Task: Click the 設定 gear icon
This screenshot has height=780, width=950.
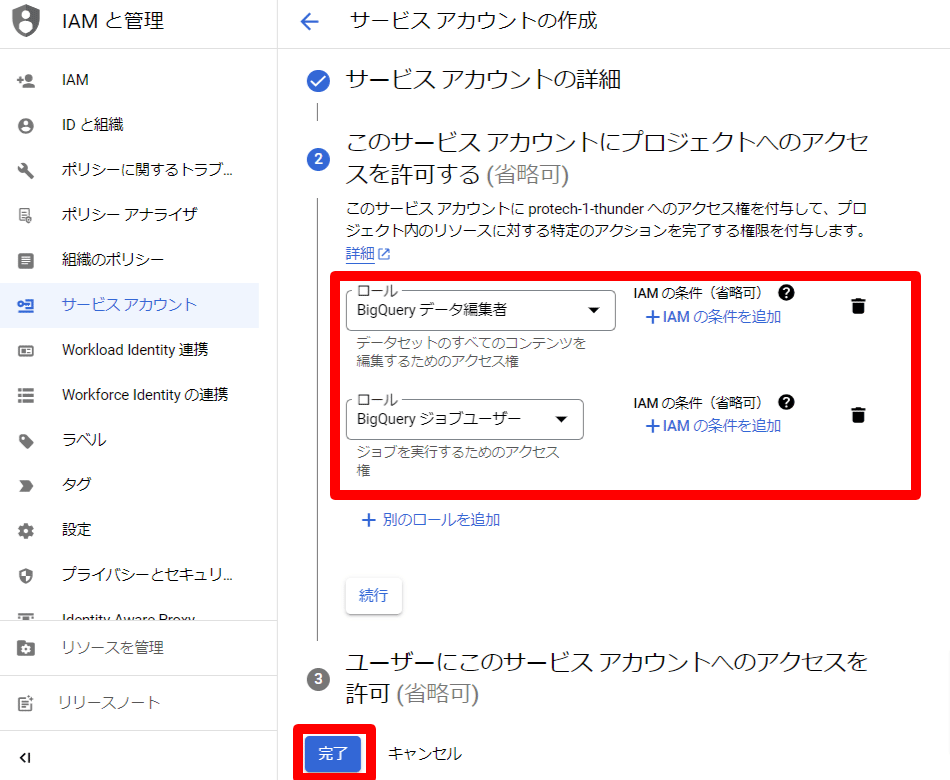Action: [x=25, y=531]
